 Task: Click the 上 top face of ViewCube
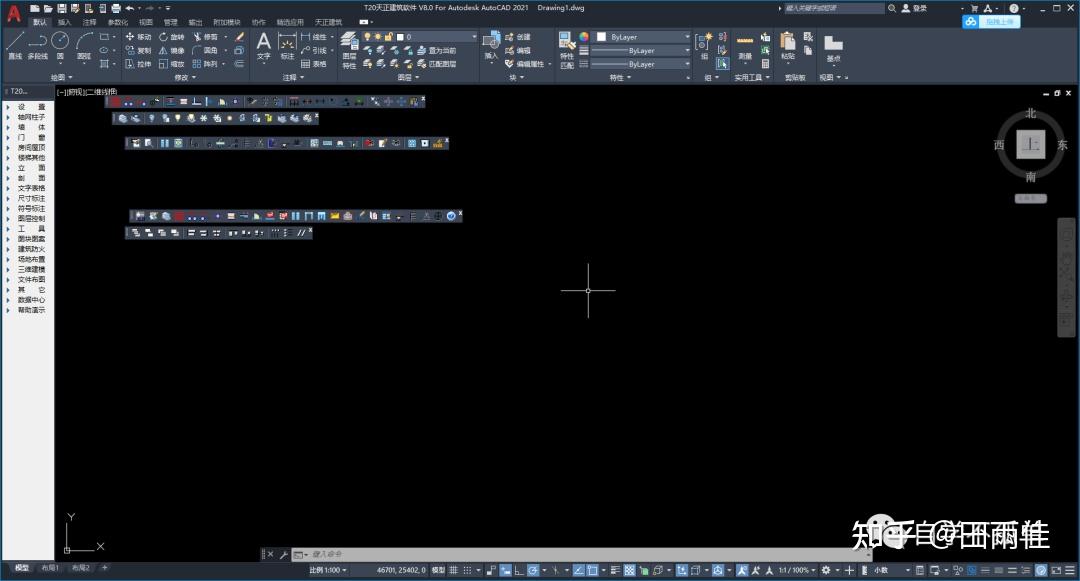coord(1031,145)
